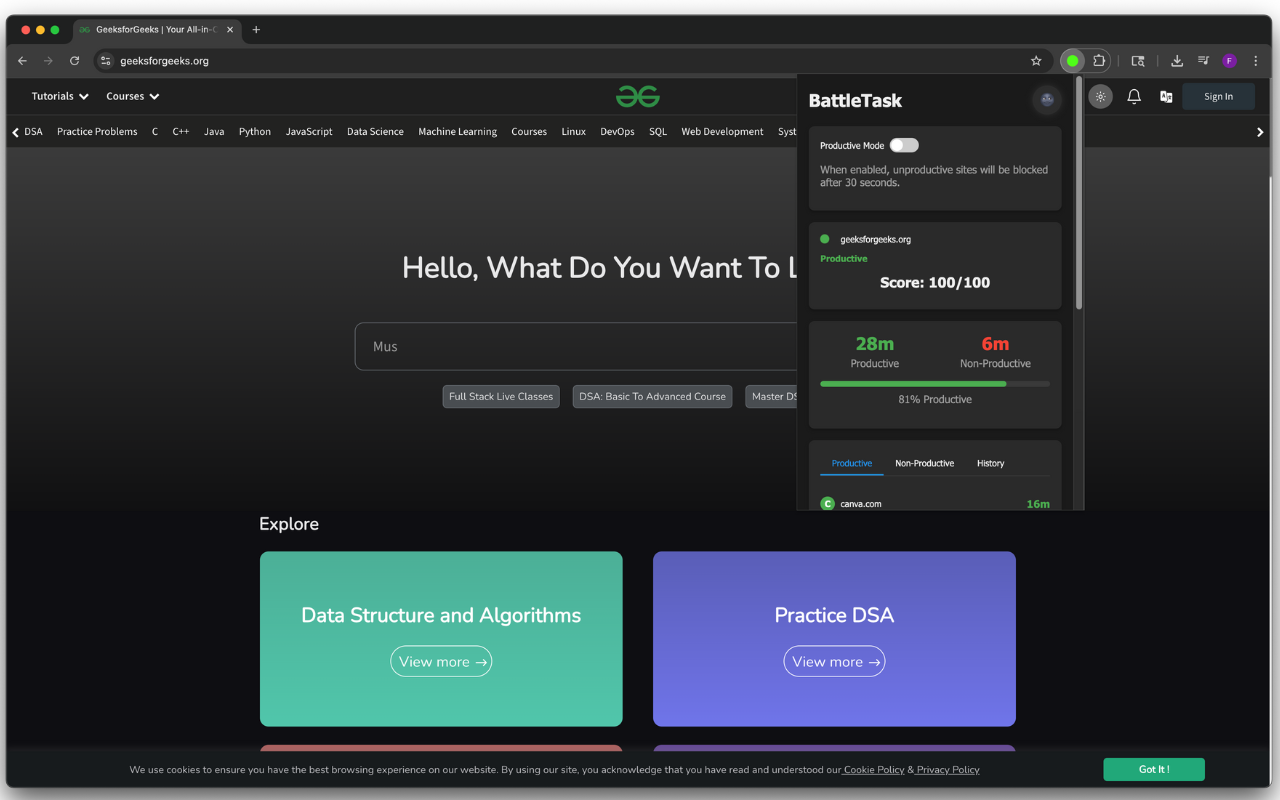Click the BattleTask avatar moon icon
Image resolution: width=1280 pixels, height=800 pixels.
1047,99
